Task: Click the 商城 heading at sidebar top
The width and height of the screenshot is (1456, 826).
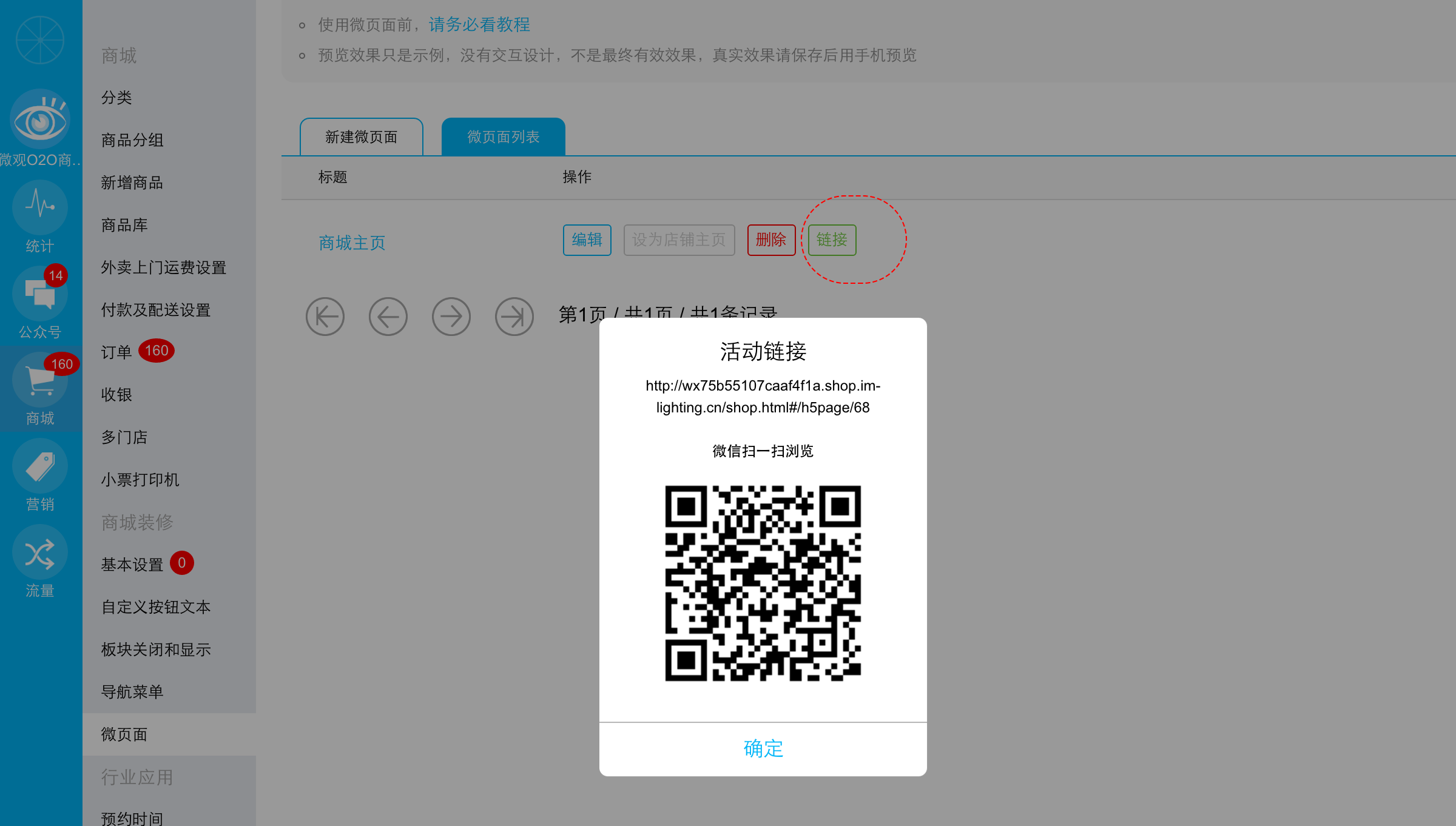Action: coord(119,55)
